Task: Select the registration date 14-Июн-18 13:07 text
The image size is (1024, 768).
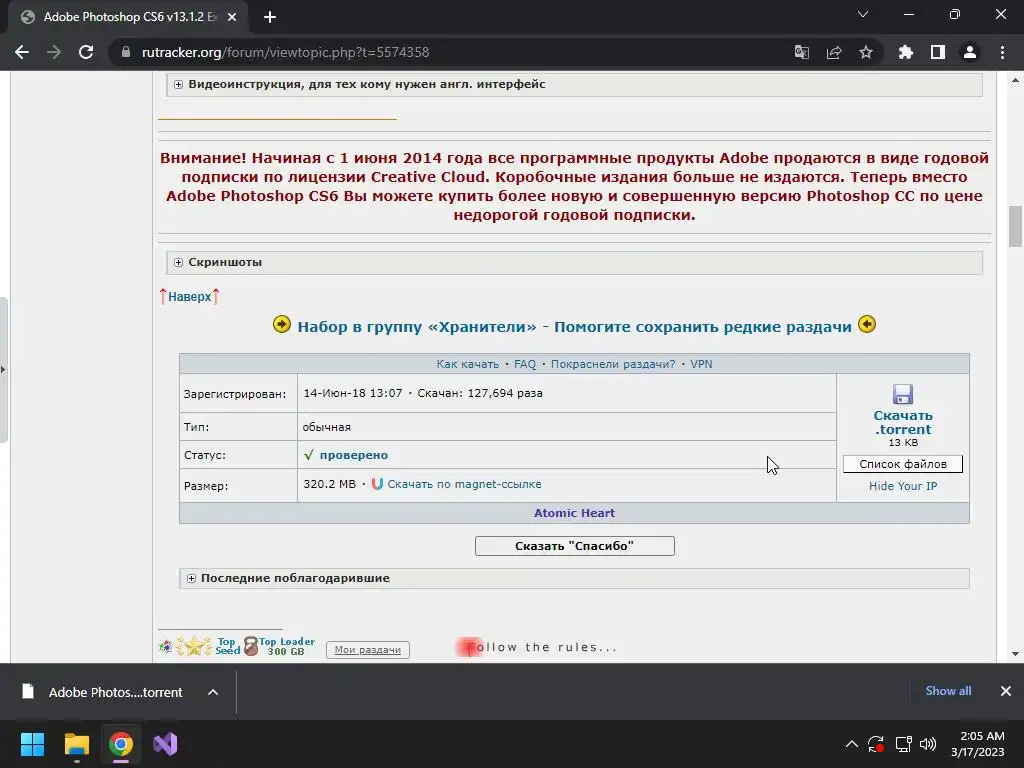Action: (353, 393)
